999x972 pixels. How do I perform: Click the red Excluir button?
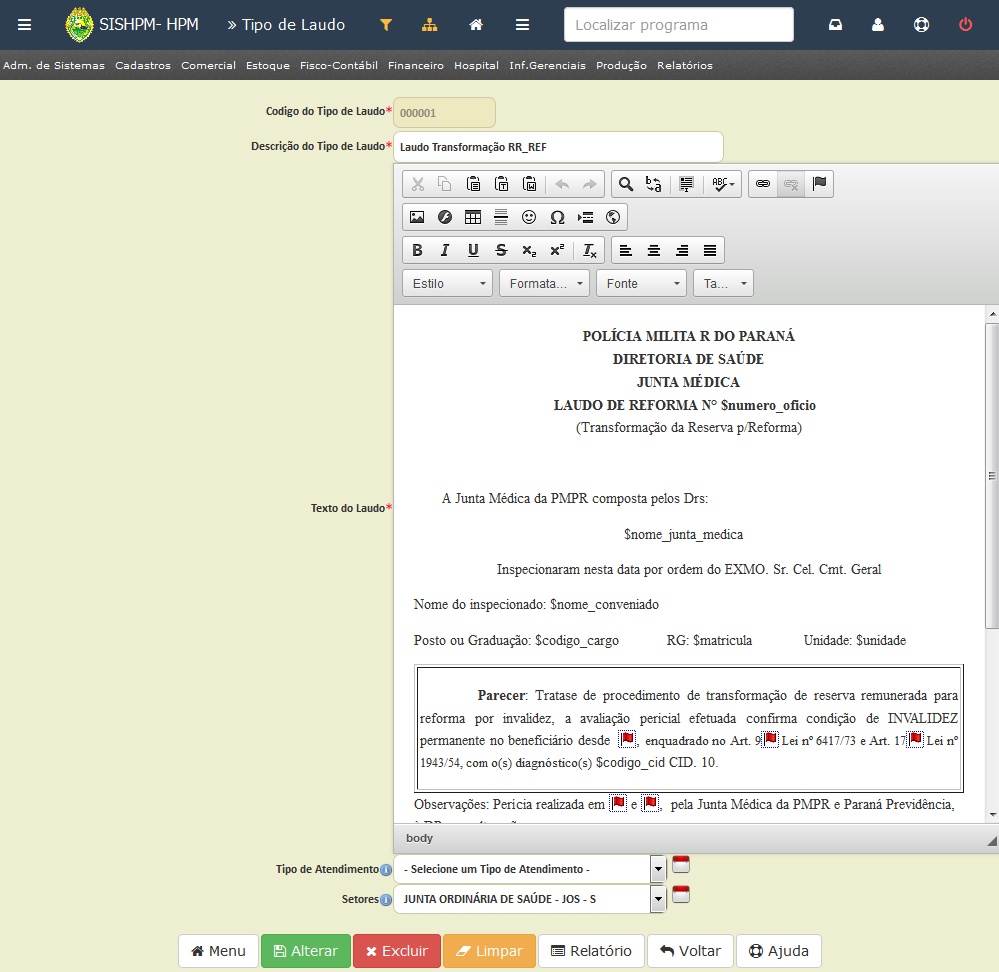397,950
